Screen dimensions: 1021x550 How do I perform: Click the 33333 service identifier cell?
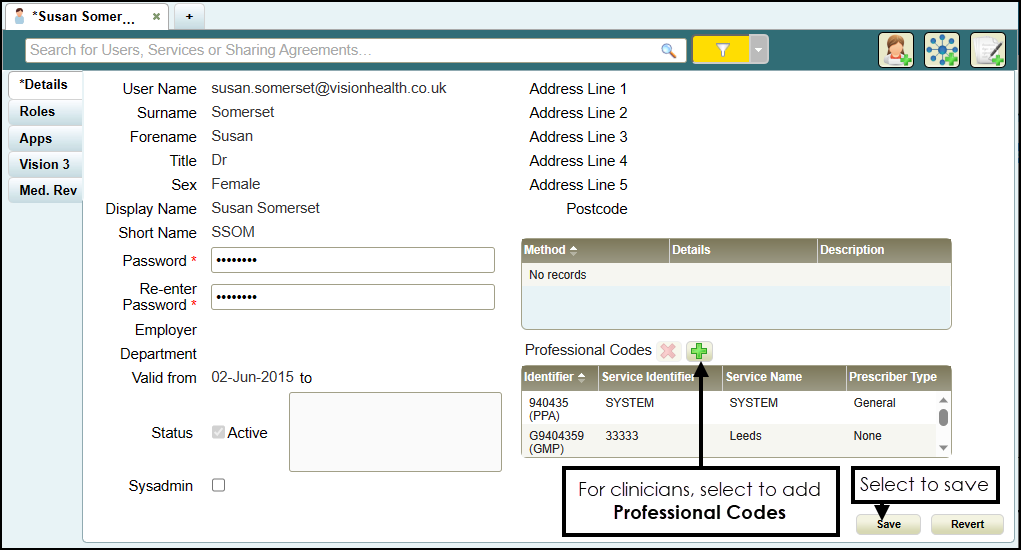click(x=622, y=435)
